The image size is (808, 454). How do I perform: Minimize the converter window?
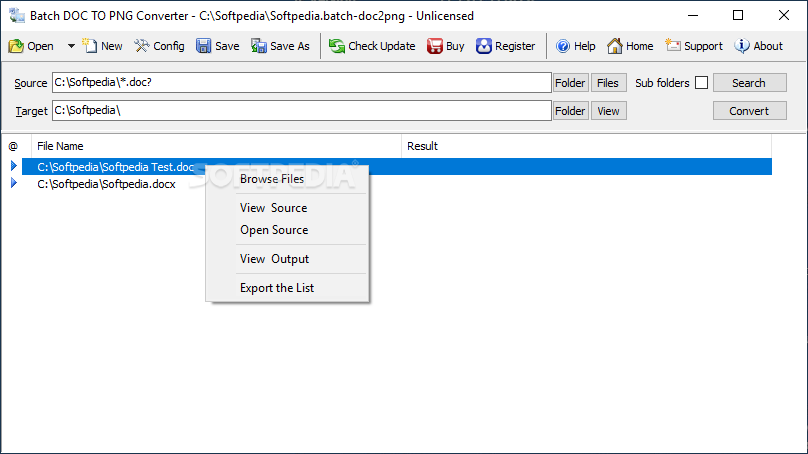[x=693, y=15]
